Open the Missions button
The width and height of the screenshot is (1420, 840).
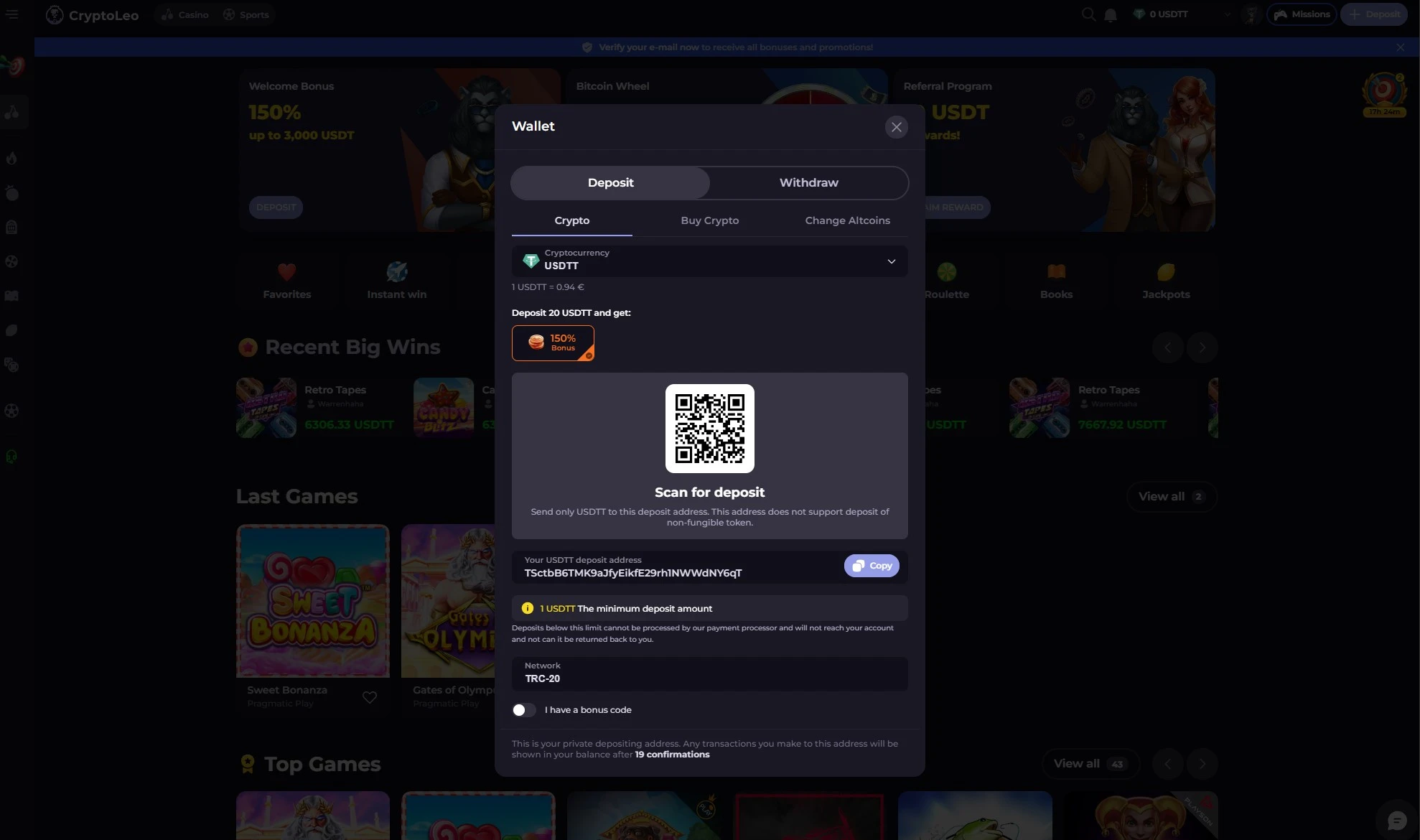tap(1302, 14)
